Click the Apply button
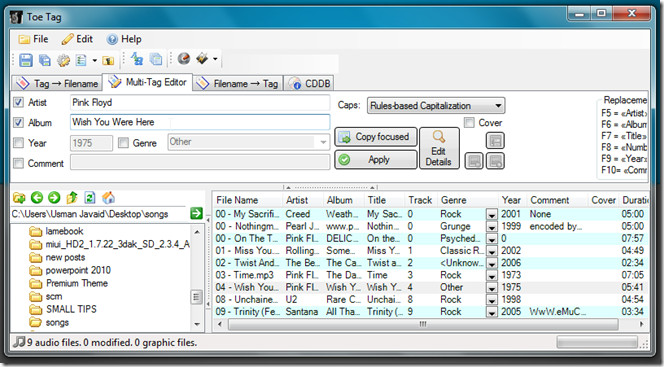The image size is (664, 367). pyautogui.click(x=376, y=160)
